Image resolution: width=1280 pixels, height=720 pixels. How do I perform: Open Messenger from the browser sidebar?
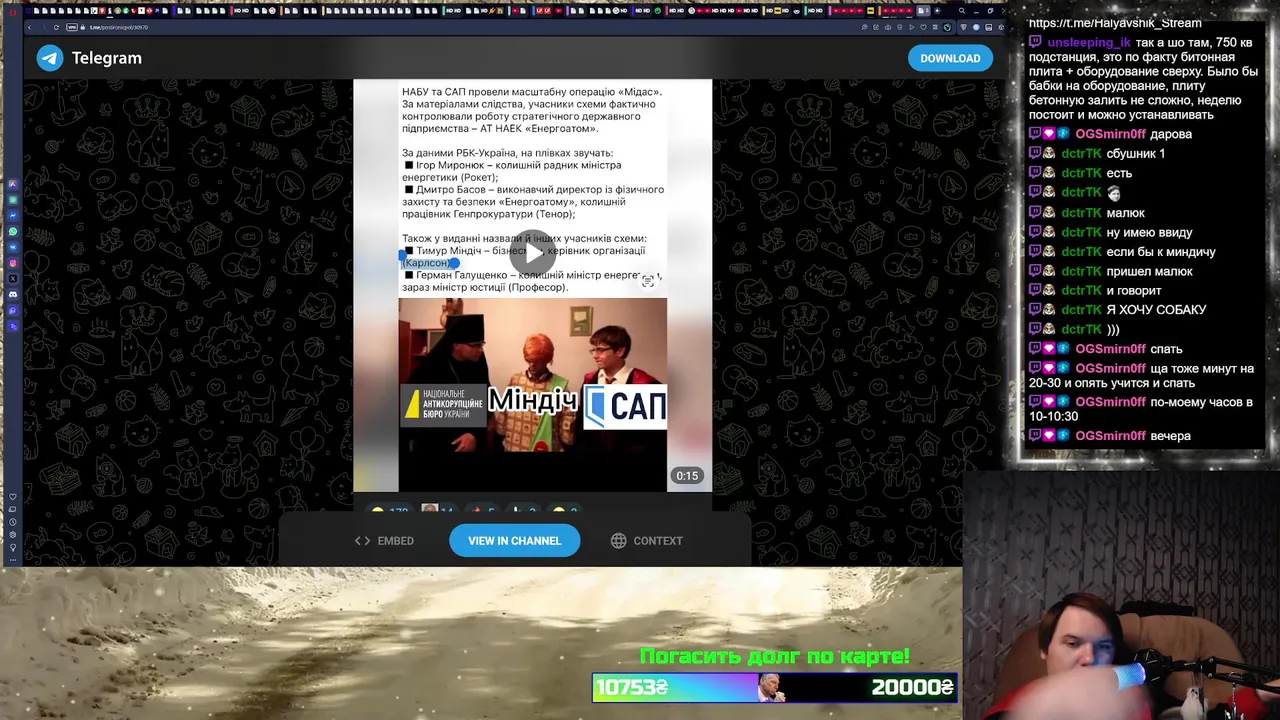13,215
